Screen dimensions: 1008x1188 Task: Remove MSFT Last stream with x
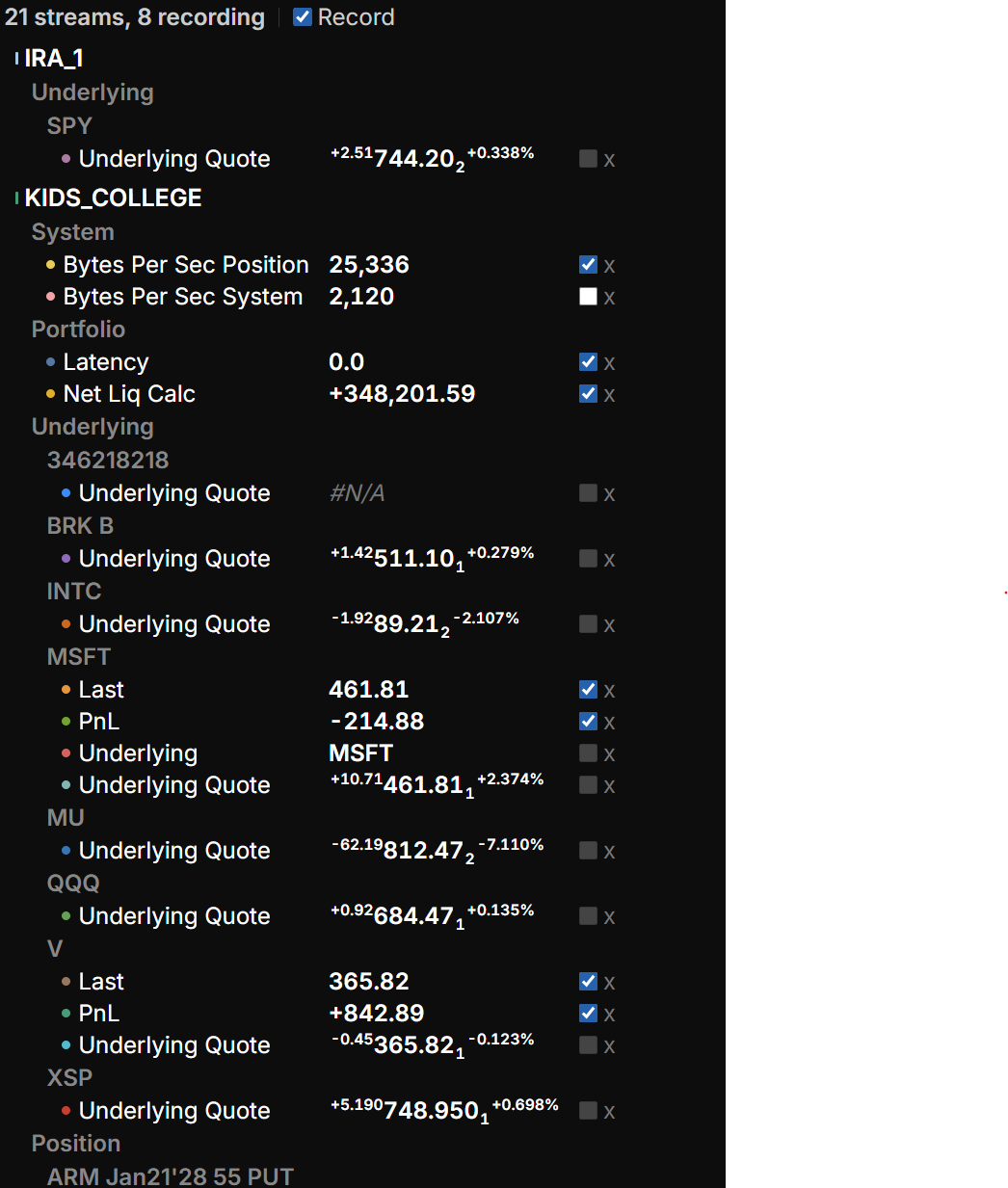point(609,691)
